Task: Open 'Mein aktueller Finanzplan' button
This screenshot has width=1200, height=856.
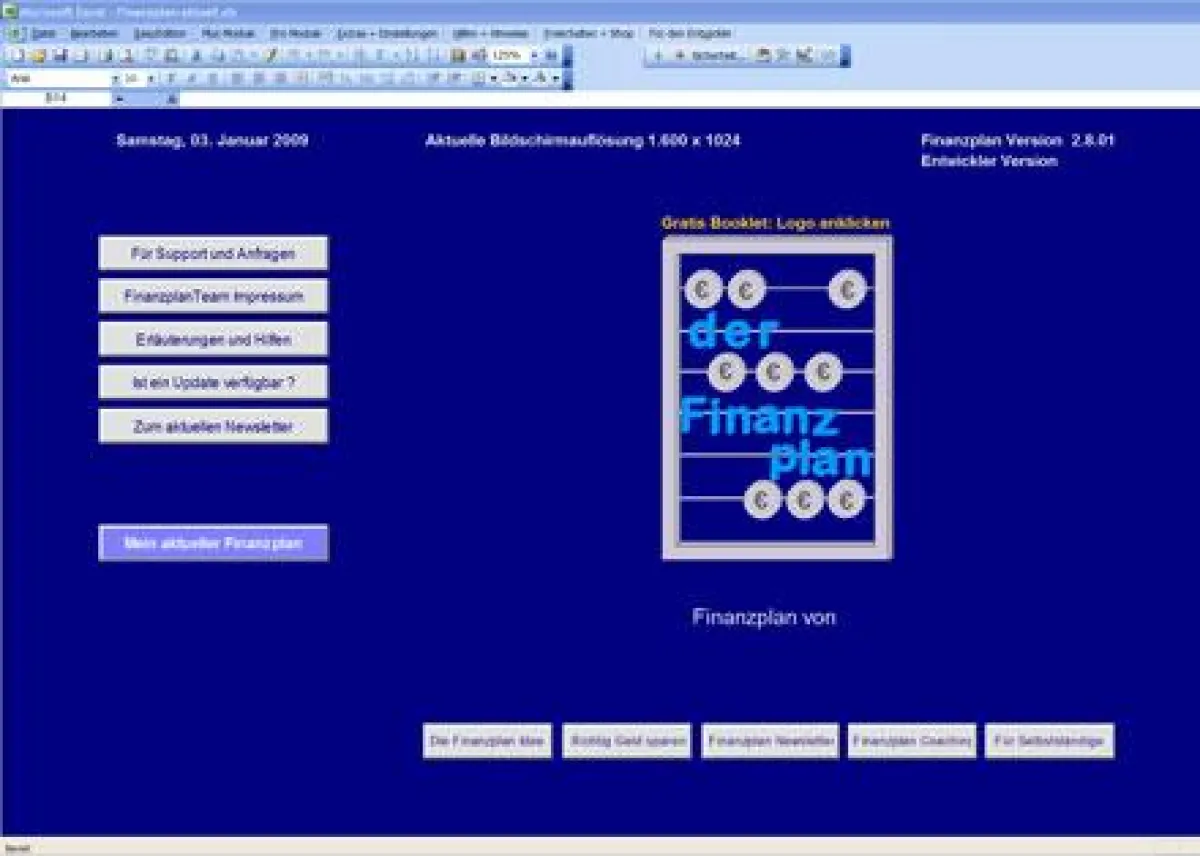Action: pos(213,543)
